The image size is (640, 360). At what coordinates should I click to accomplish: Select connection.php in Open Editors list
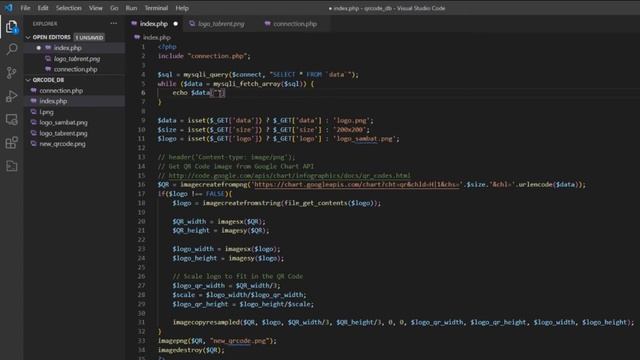tap(76, 69)
